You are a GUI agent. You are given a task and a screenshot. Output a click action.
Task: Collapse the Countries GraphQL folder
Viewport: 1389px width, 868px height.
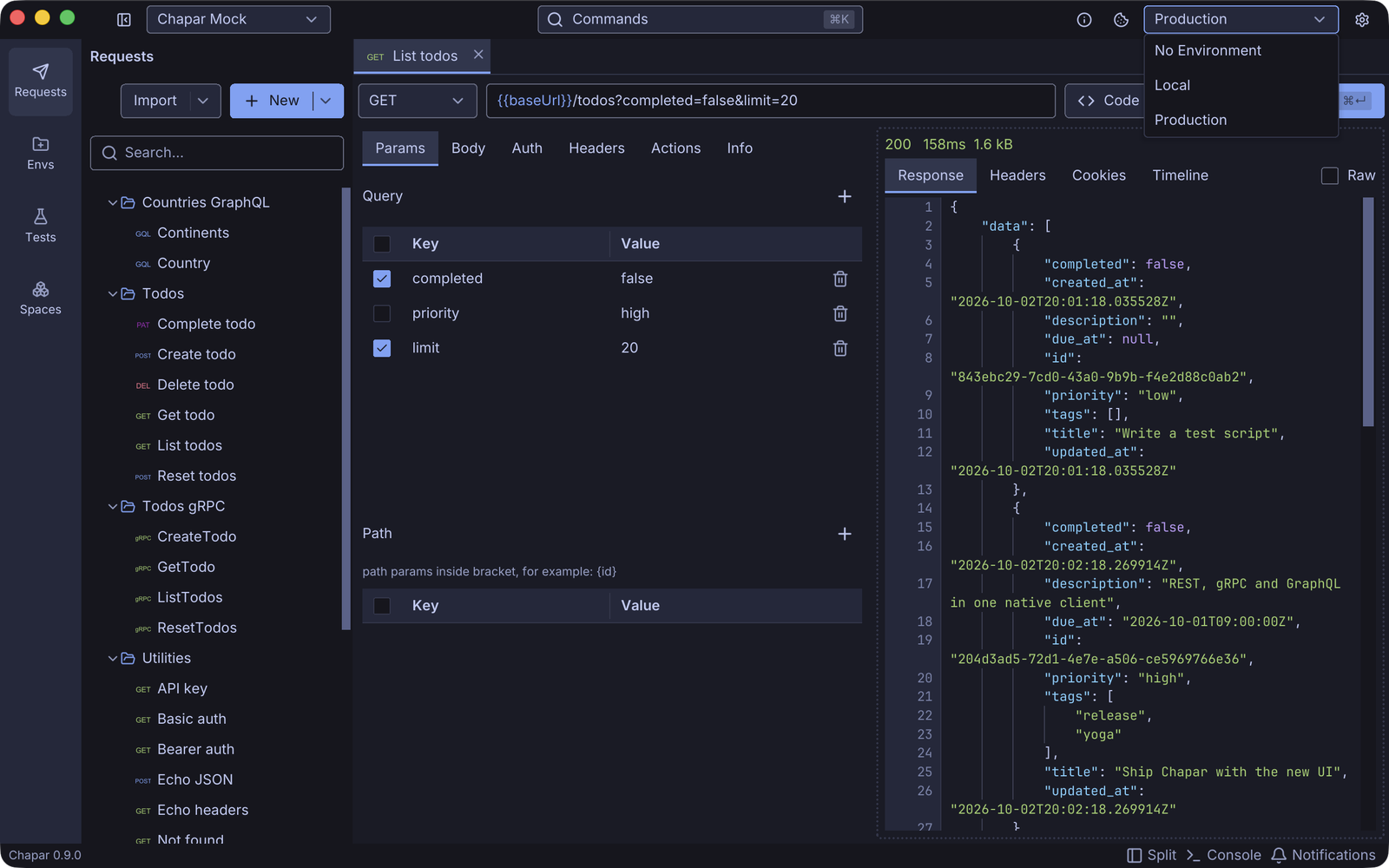(x=113, y=202)
